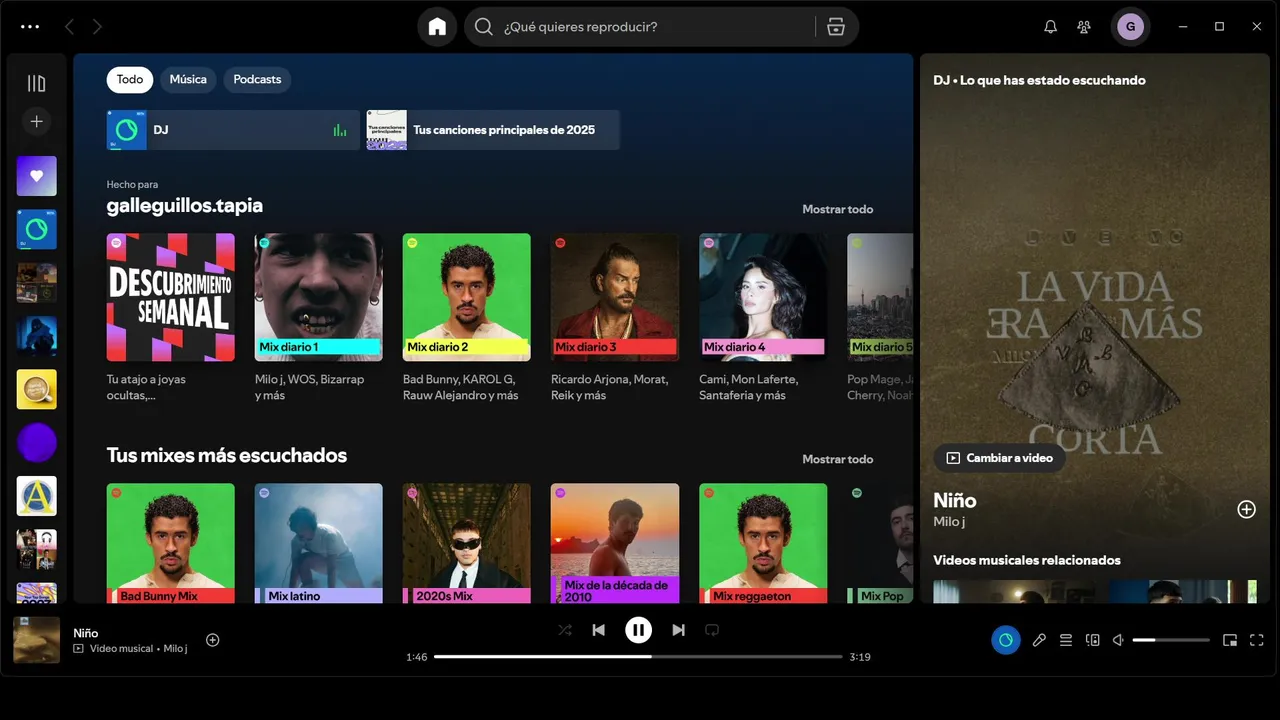Add Niño to library in right panel
1280x720 pixels.
(1246, 509)
